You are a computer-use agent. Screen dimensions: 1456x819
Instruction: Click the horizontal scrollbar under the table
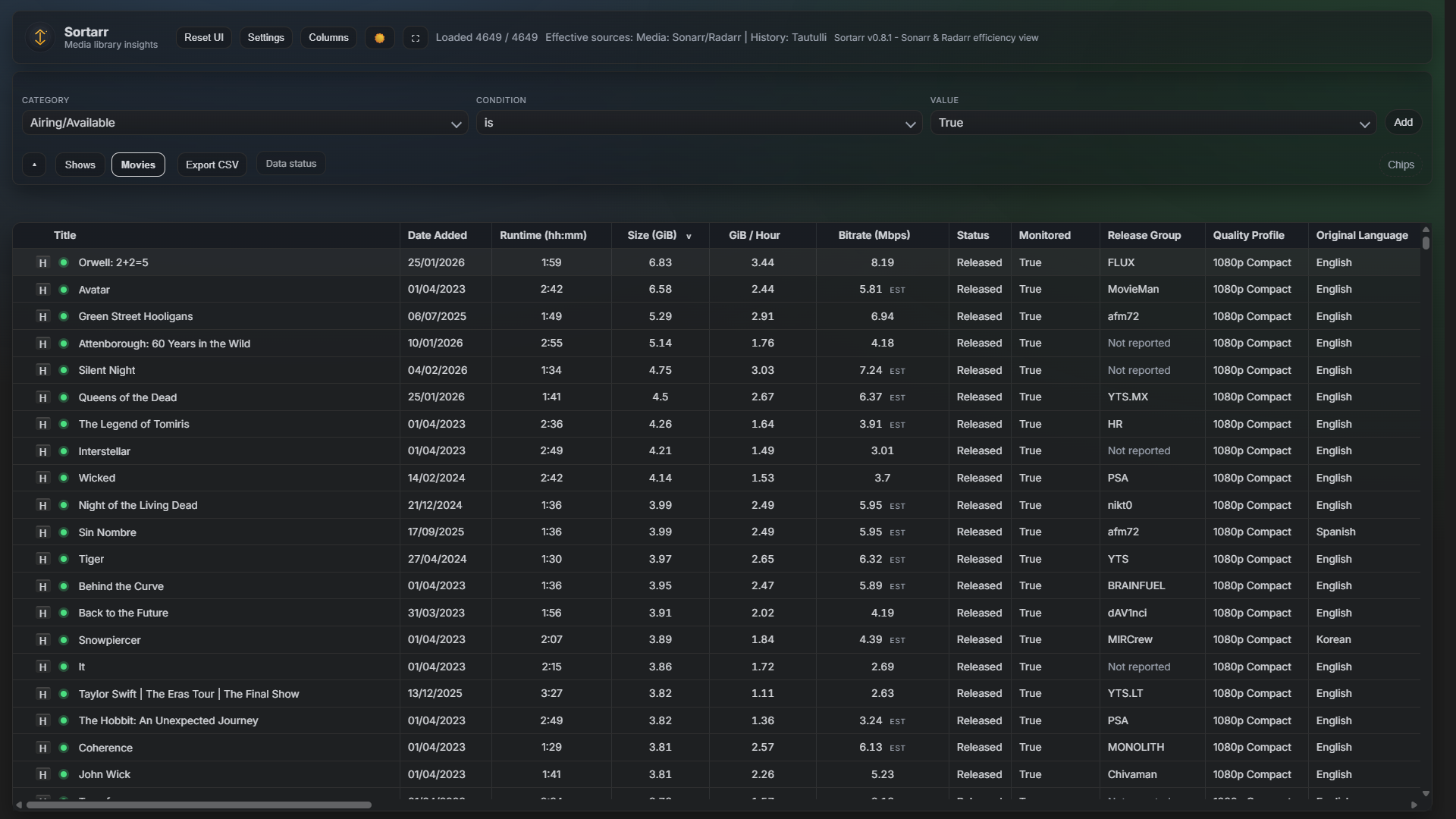click(199, 805)
